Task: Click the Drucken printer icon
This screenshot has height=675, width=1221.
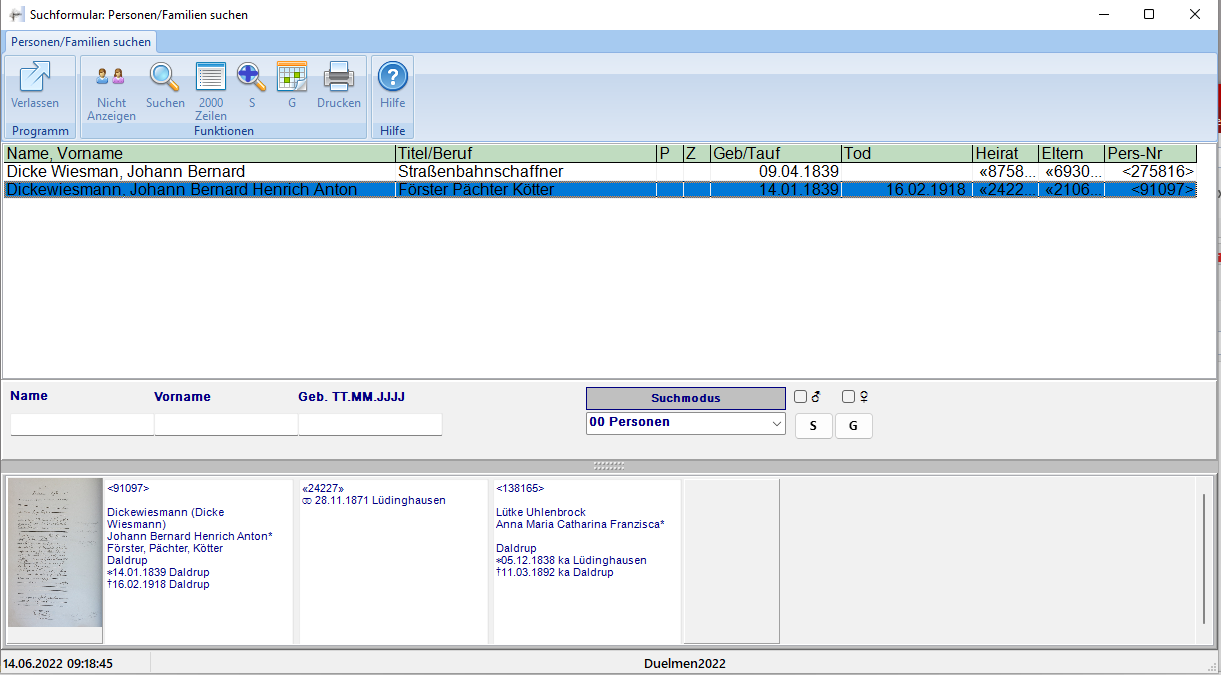Action: [339, 78]
